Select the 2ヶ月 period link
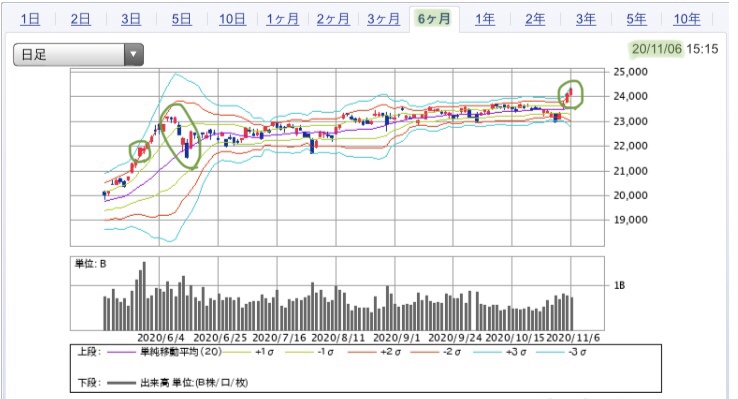 333,19
